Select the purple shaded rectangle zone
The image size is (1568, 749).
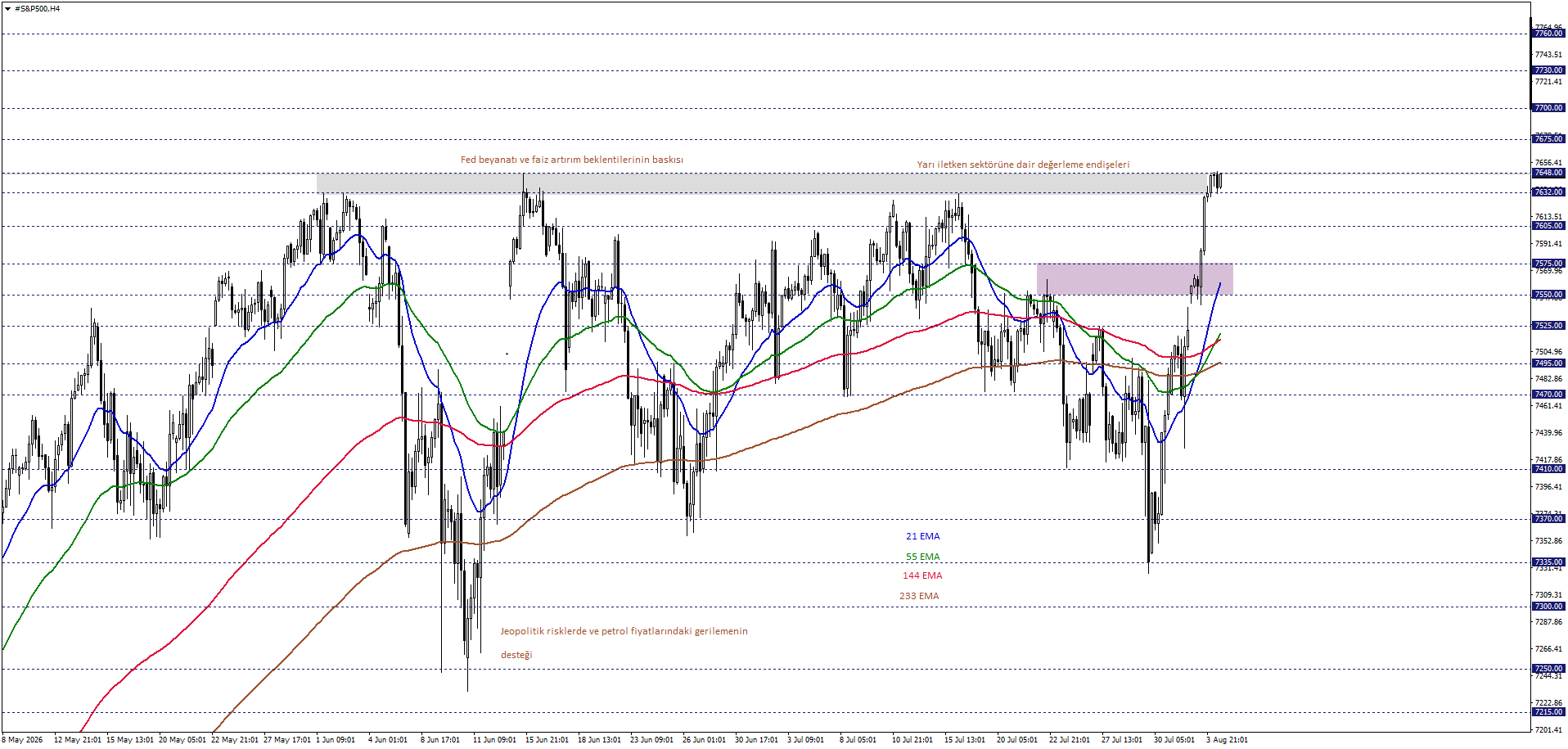click(1134, 279)
